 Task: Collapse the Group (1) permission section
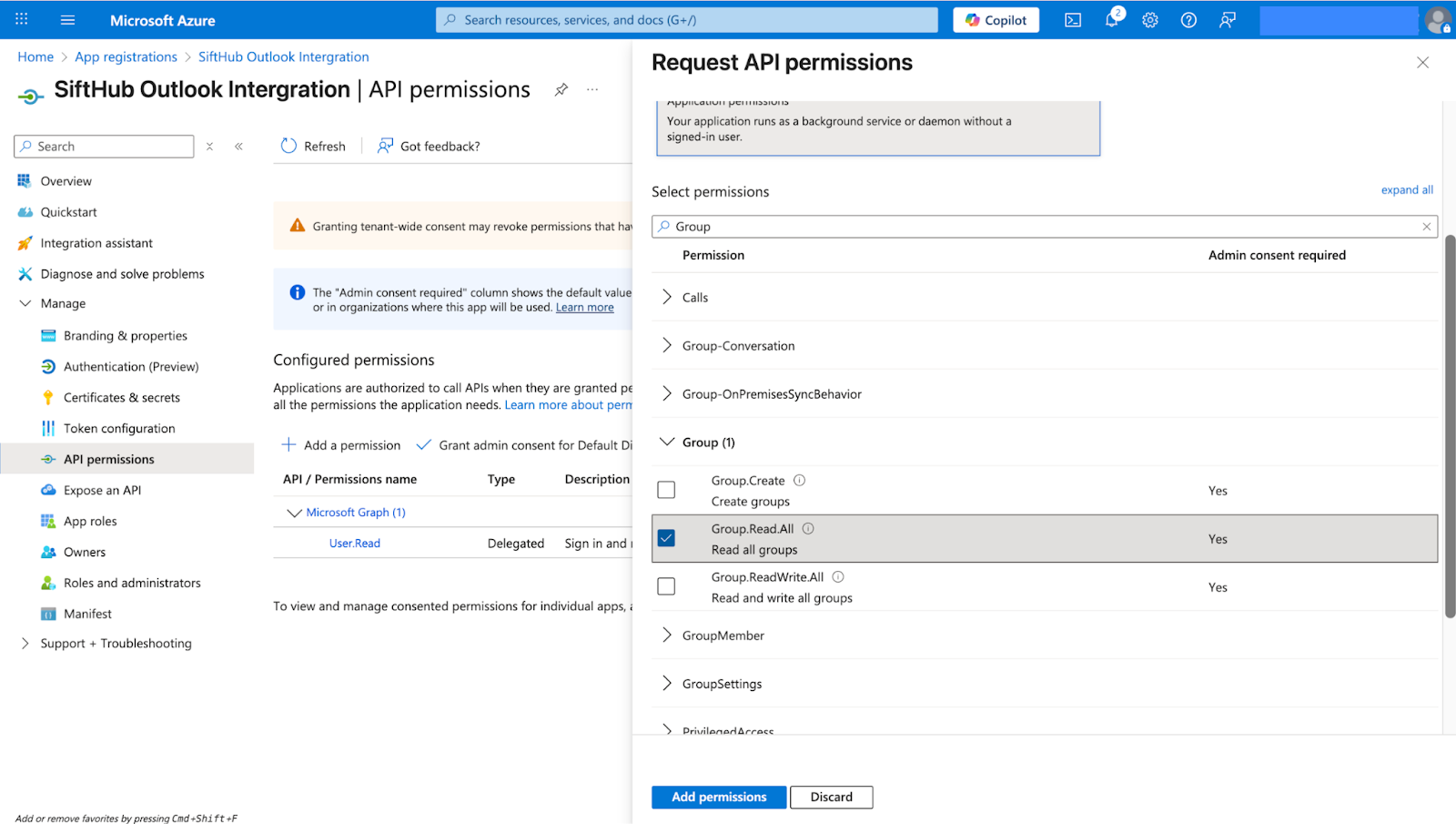(667, 442)
